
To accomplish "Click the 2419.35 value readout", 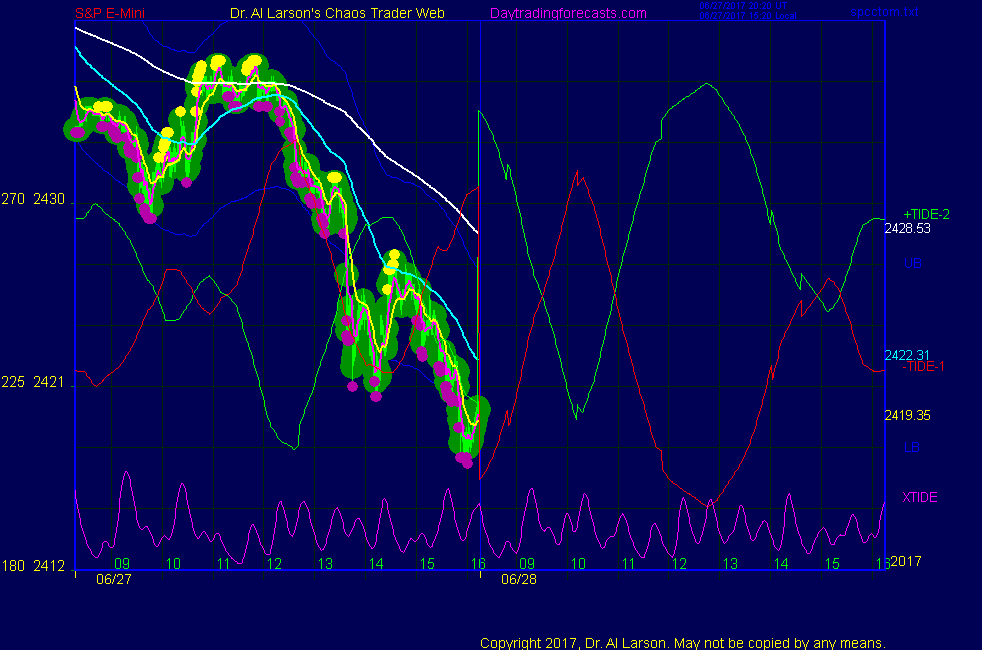I will point(907,415).
